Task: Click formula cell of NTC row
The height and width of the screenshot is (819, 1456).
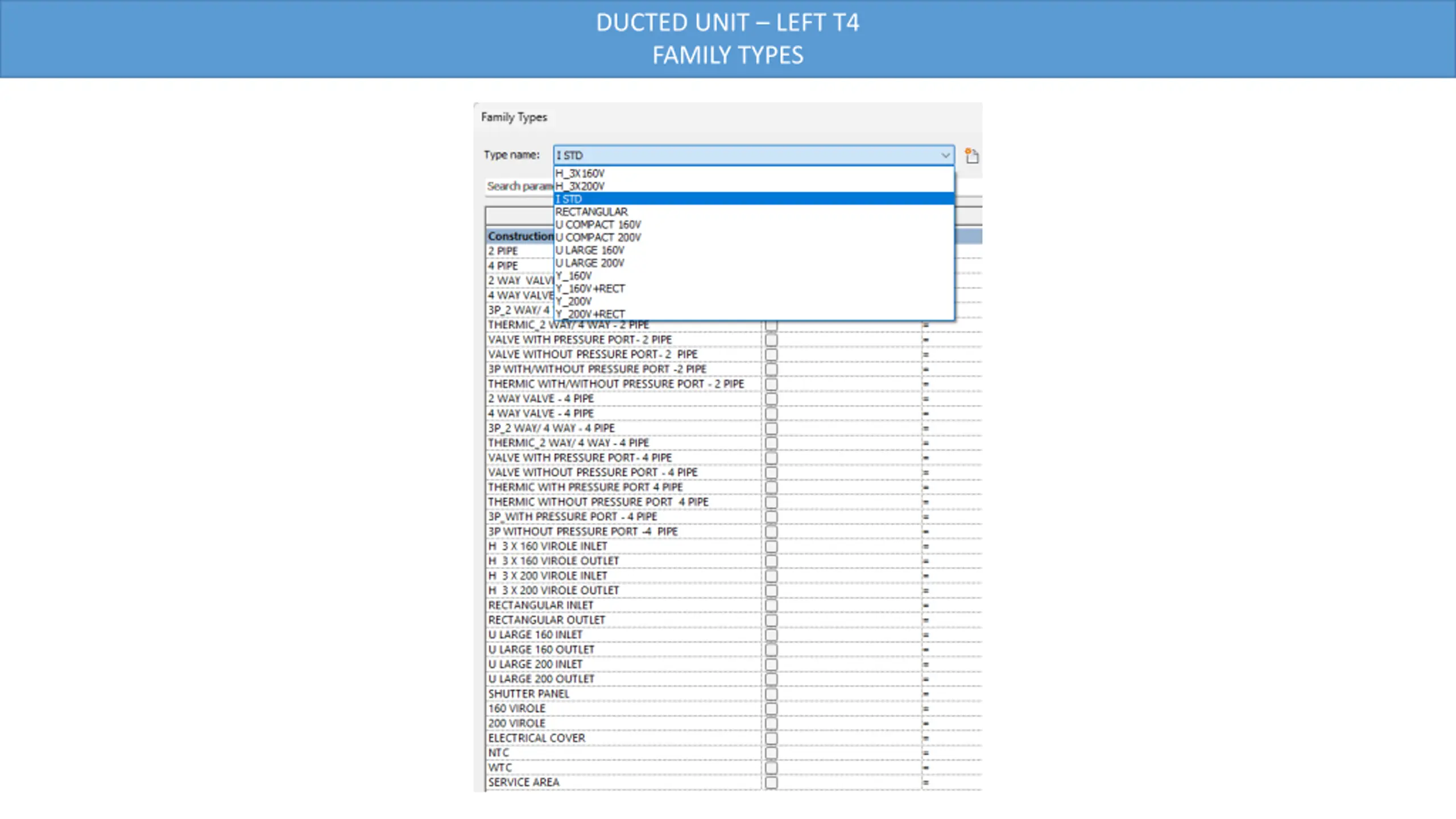Action: tap(952, 753)
